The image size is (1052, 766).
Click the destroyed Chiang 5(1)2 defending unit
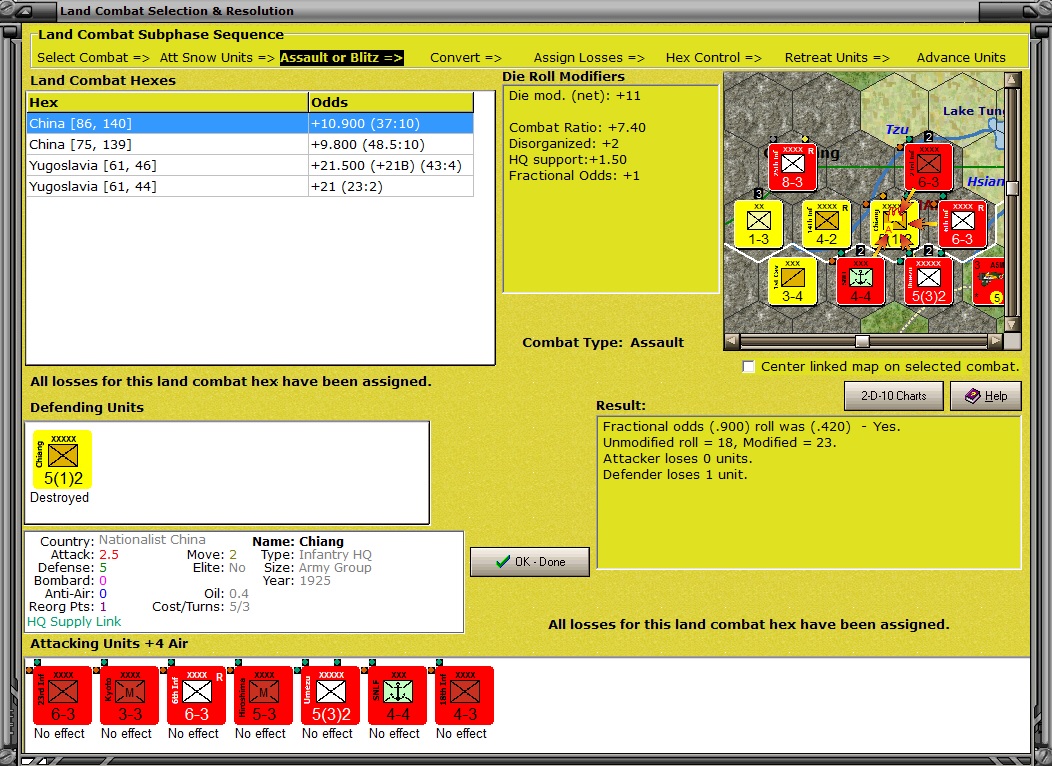click(62, 459)
